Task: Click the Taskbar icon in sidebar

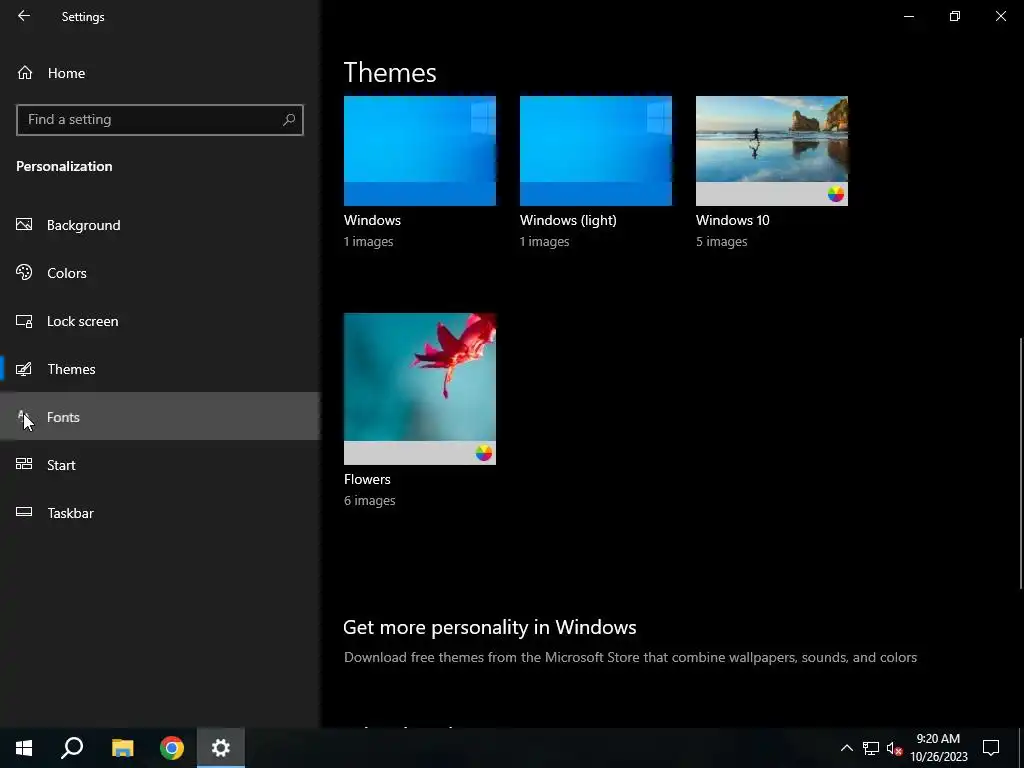Action: [x=24, y=512]
